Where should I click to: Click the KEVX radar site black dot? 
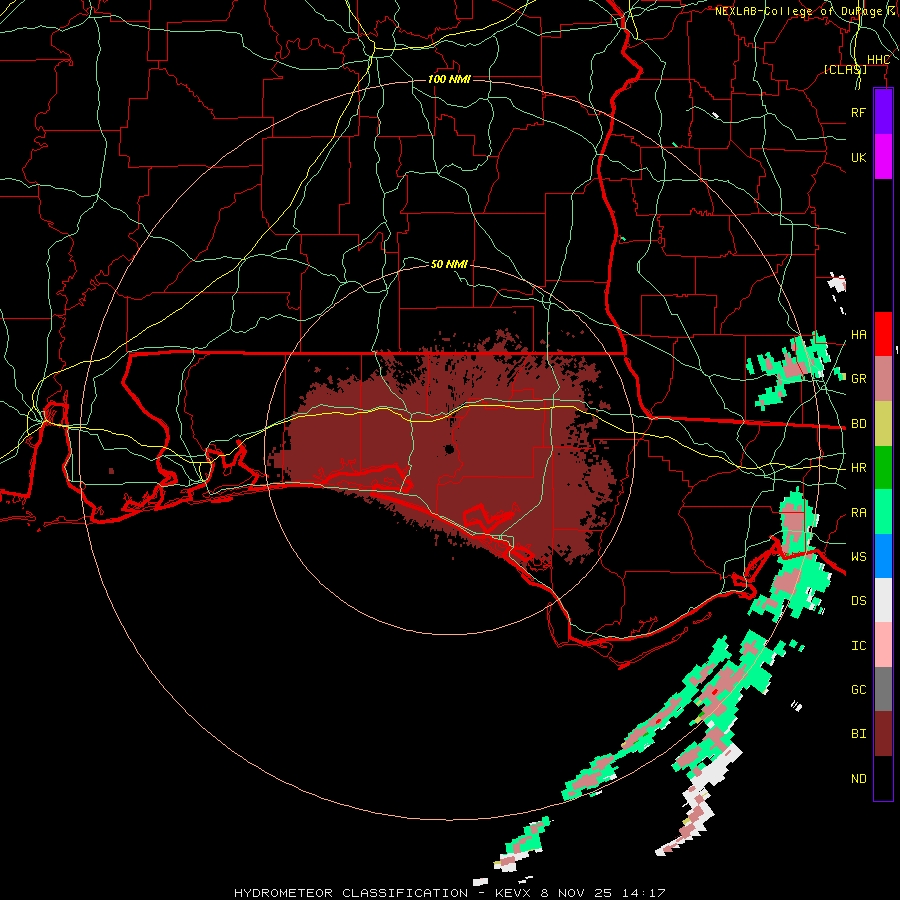pos(449,449)
